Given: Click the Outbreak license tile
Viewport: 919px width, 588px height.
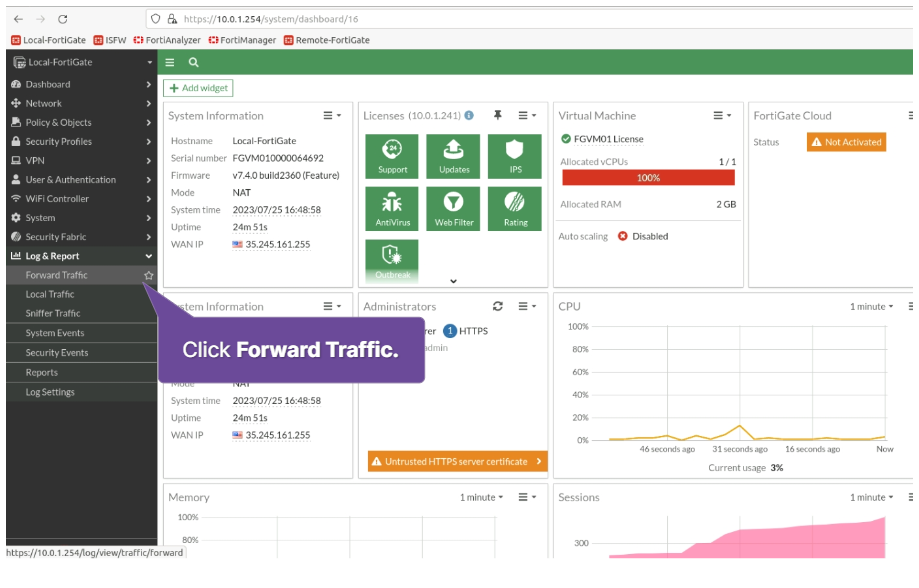Looking at the screenshot, I should (392, 261).
